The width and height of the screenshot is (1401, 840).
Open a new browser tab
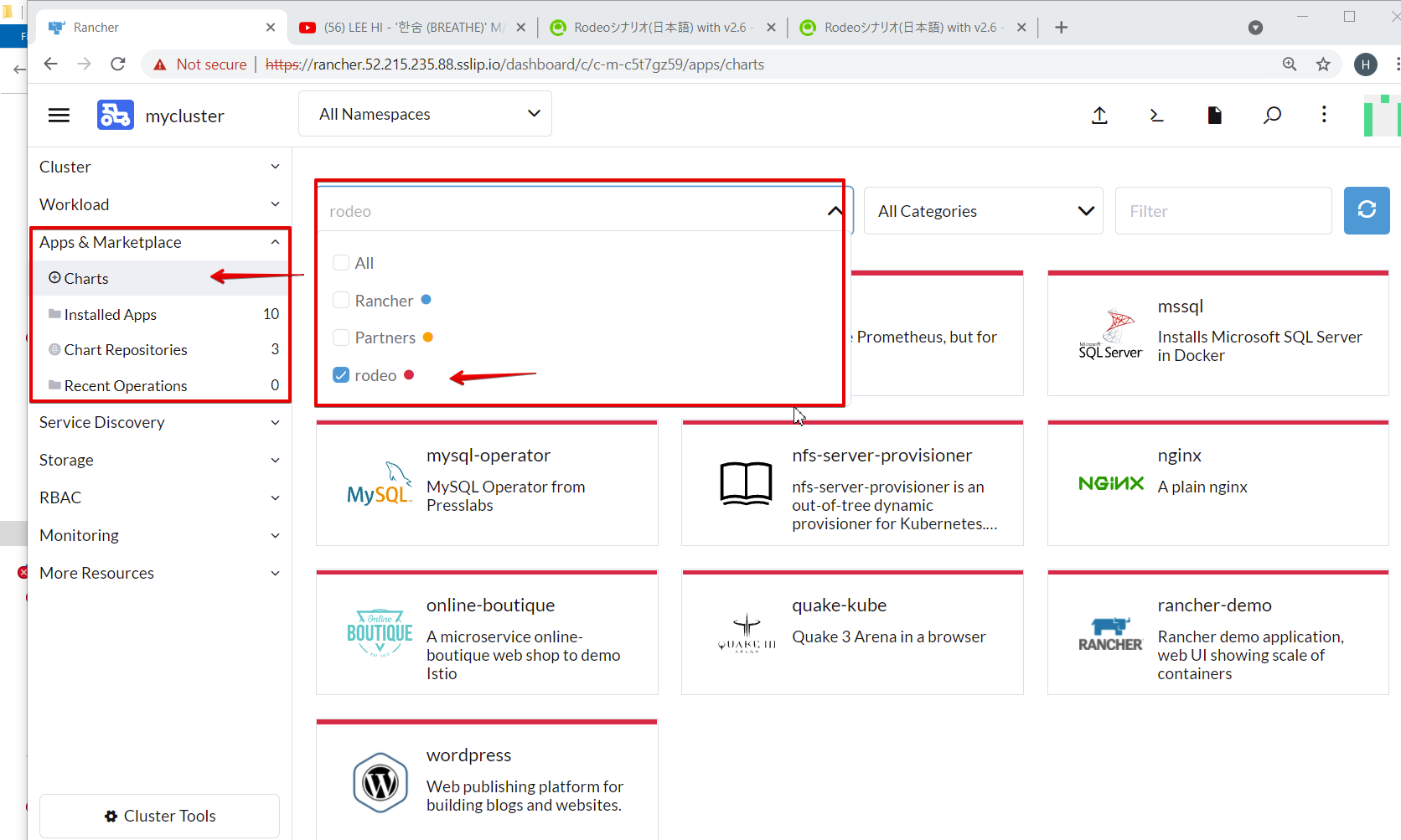[1061, 28]
